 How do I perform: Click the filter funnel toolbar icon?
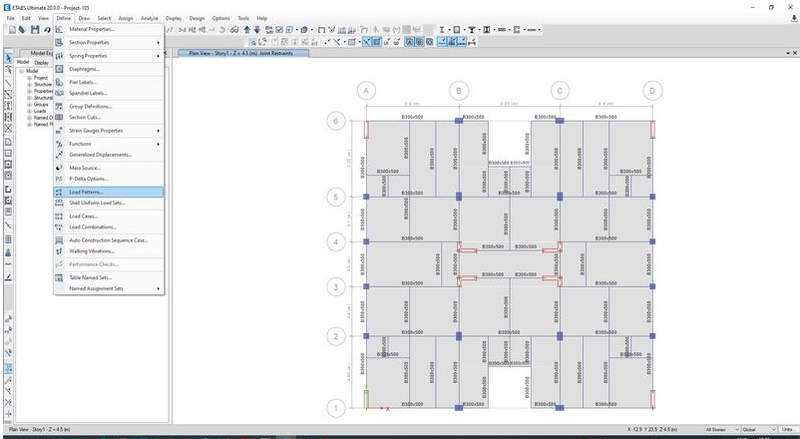[x=472, y=30]
